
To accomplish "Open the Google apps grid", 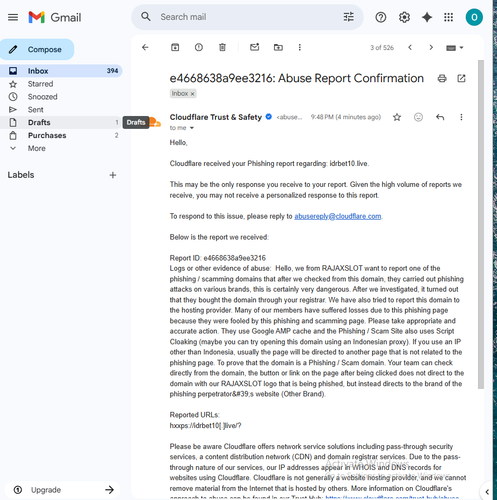I will [449, 17].
